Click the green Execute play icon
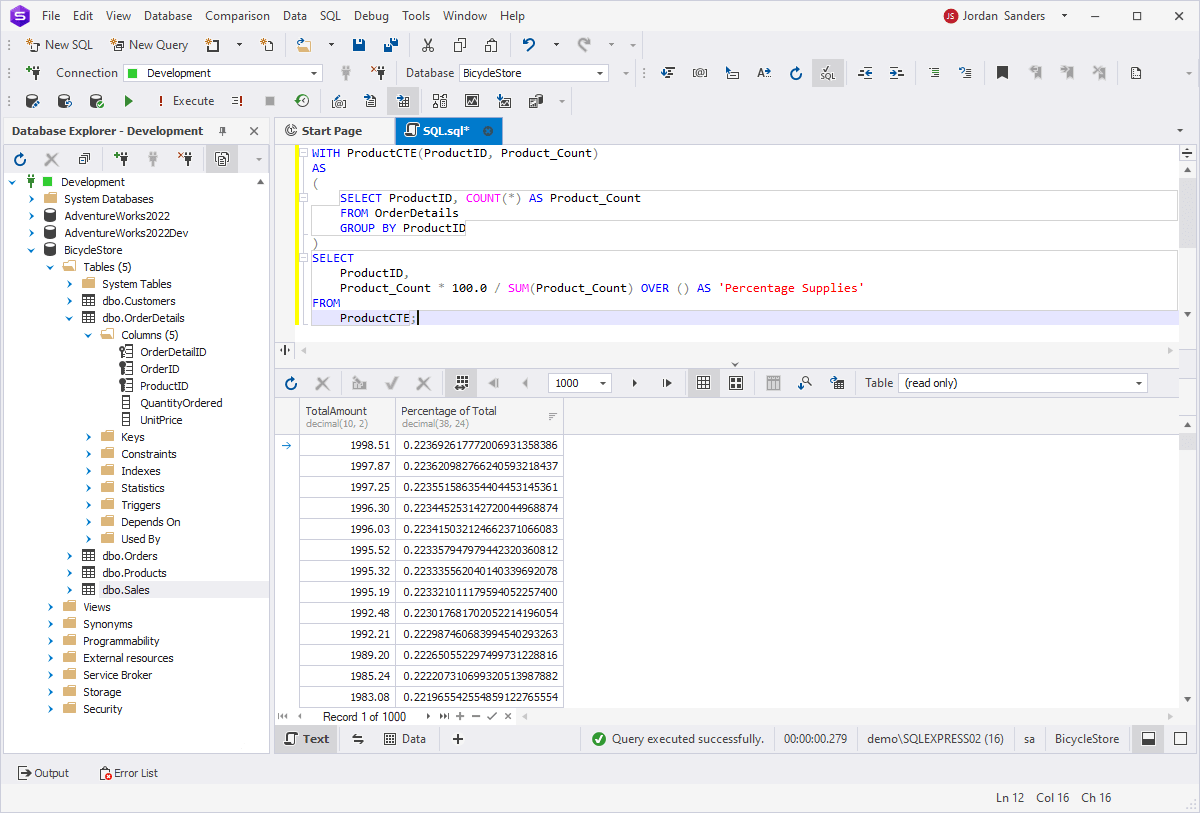1200x813 pixels. pyautogui.click(x=128, y=101)
